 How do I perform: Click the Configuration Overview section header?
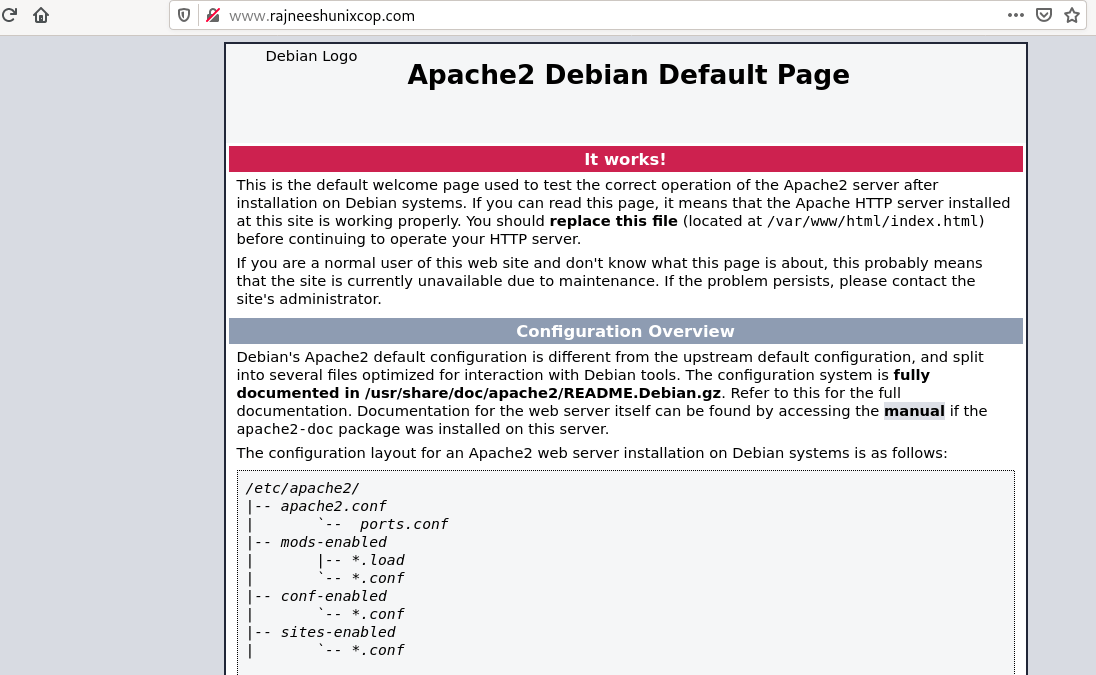tap(626, 331)
